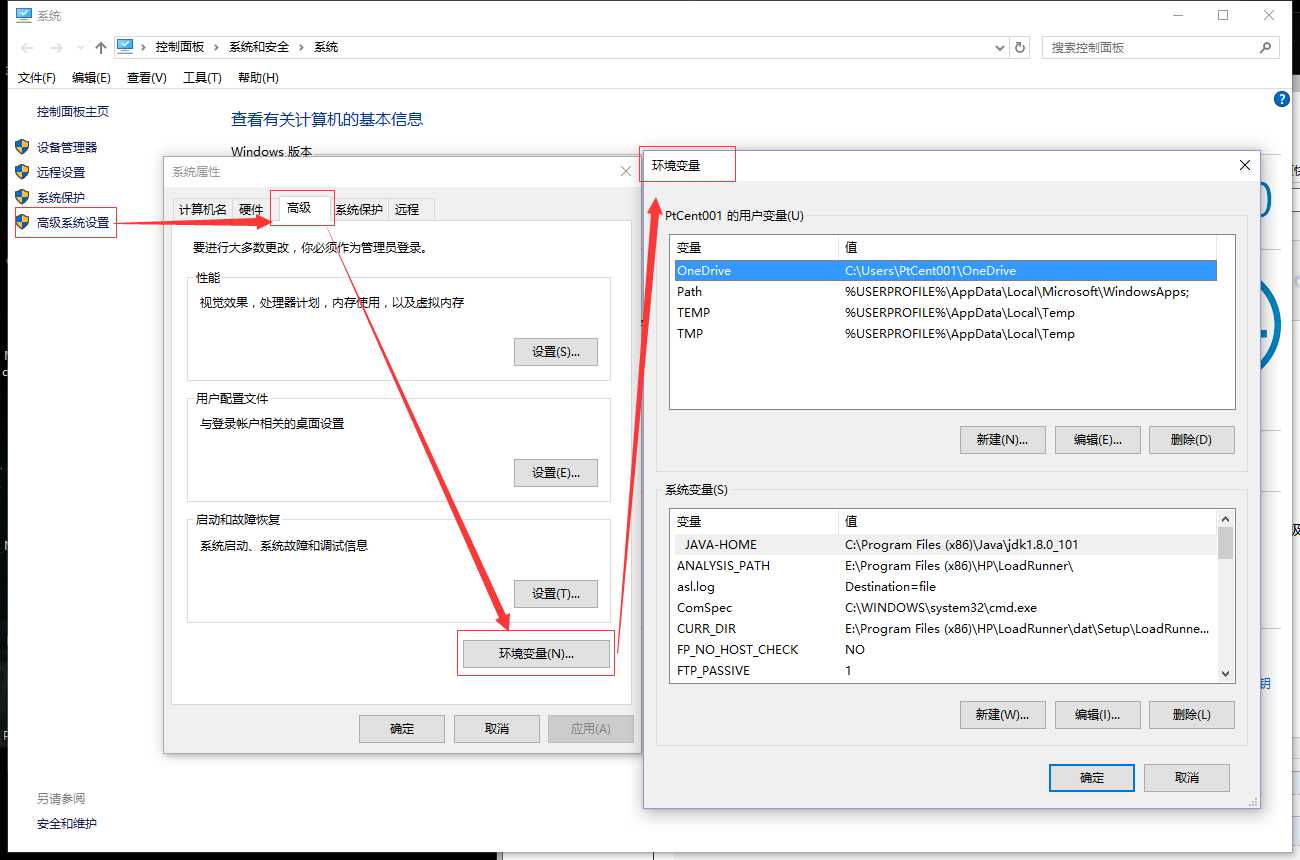Close the 环境变量 dialog

click(x=1245, y=165)
